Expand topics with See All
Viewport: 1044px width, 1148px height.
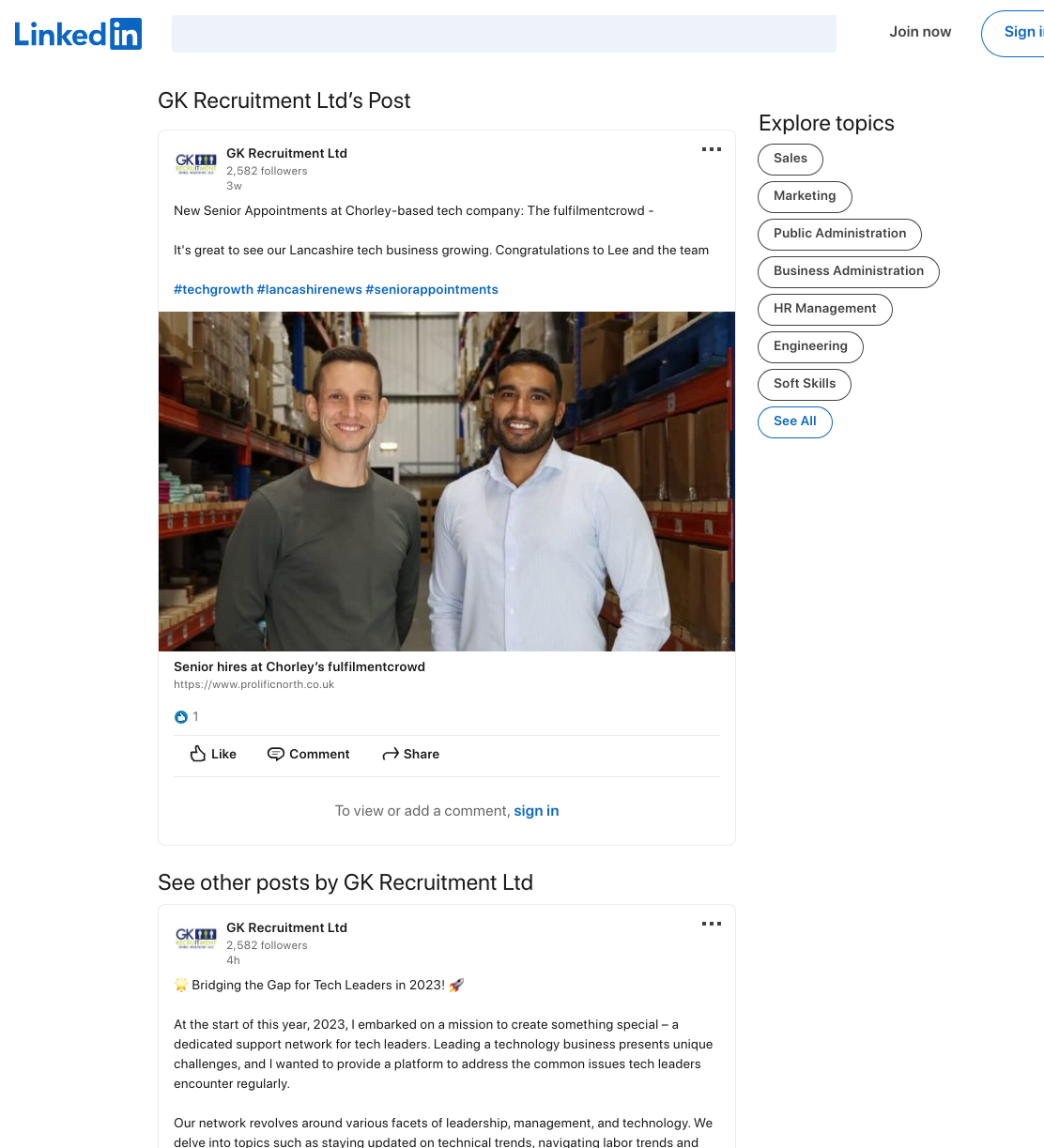click(x=795, y=421)
